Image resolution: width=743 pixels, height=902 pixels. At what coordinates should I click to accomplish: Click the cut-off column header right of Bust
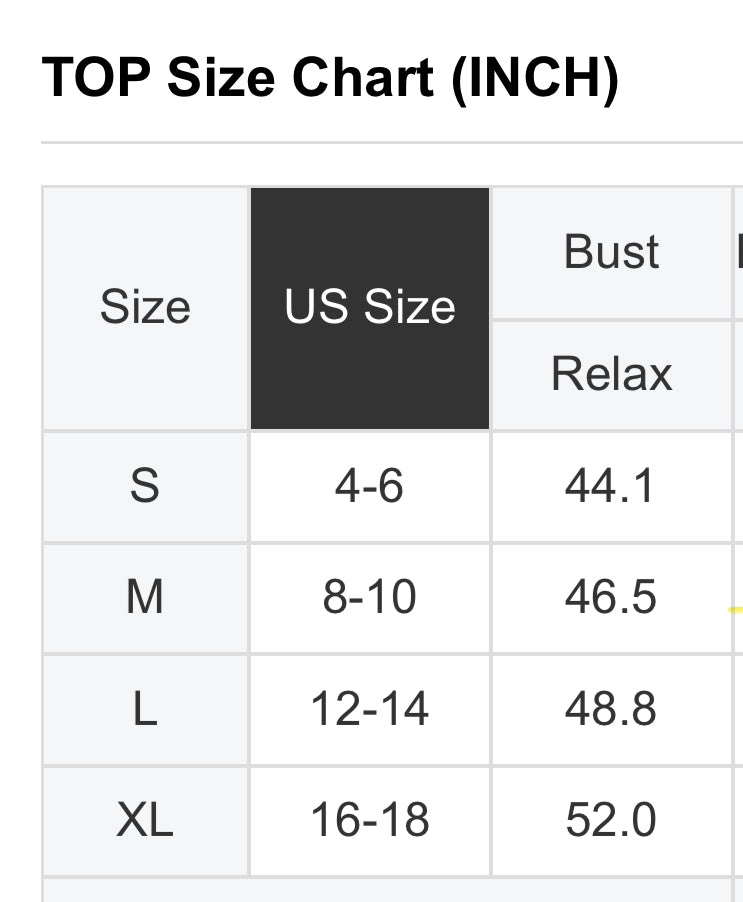click(x=738, y=252)
